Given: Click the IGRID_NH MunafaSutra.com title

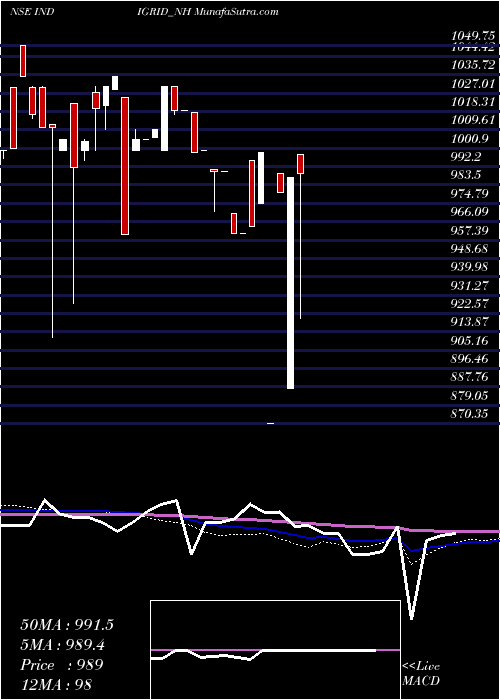Looking at the screenshot, I should [208, 12].
